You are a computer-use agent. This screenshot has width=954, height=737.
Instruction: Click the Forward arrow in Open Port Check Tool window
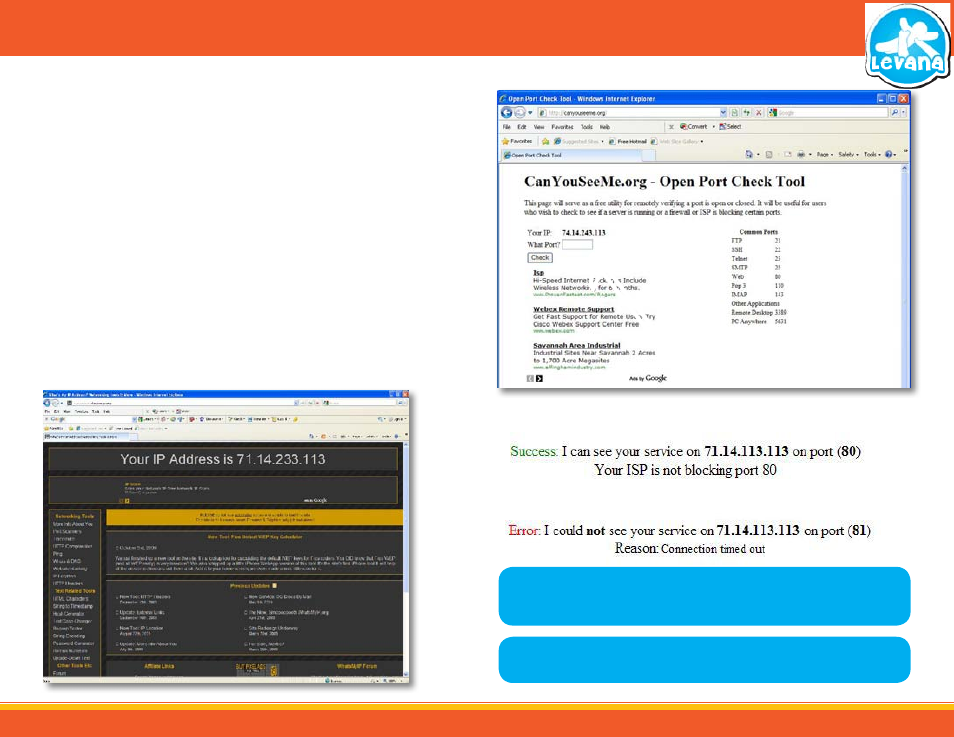[519, 113]
